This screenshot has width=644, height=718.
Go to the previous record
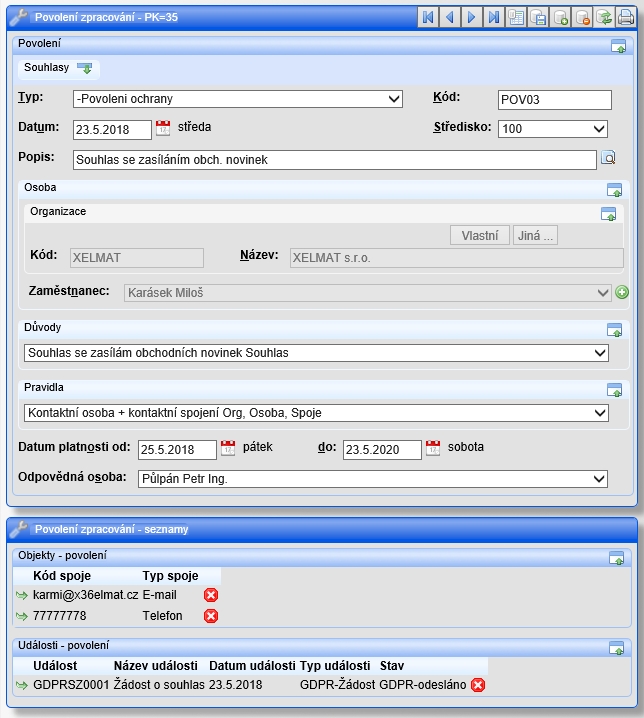click(x=450, y=18)
